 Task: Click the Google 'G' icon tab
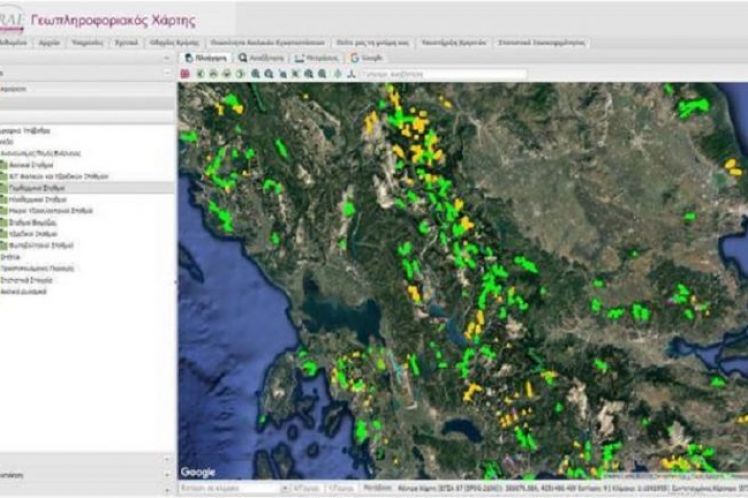coord(355,58)
